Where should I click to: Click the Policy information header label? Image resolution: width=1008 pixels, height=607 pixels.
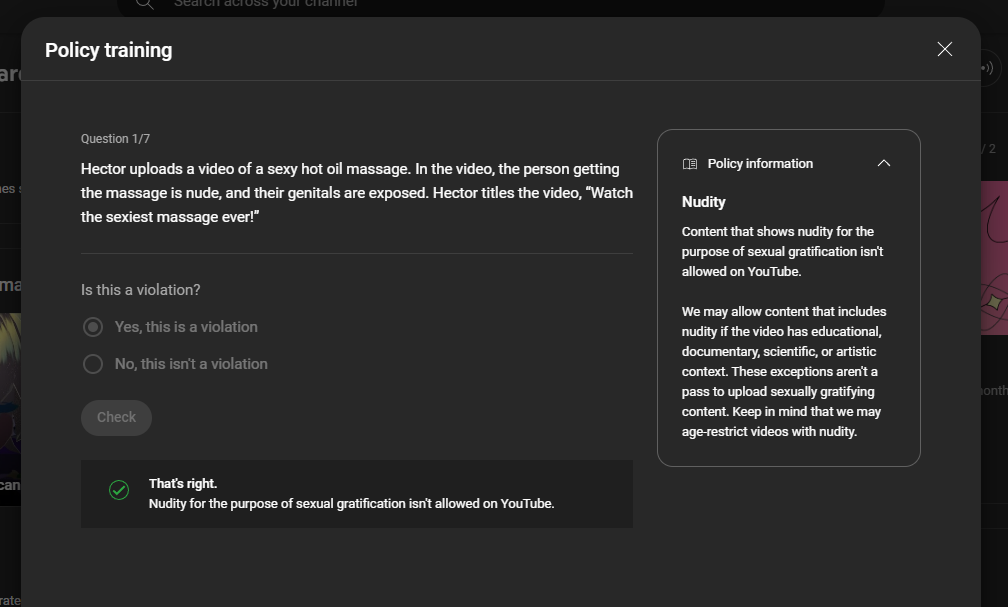pyautogui.click(x=760, y=164)
